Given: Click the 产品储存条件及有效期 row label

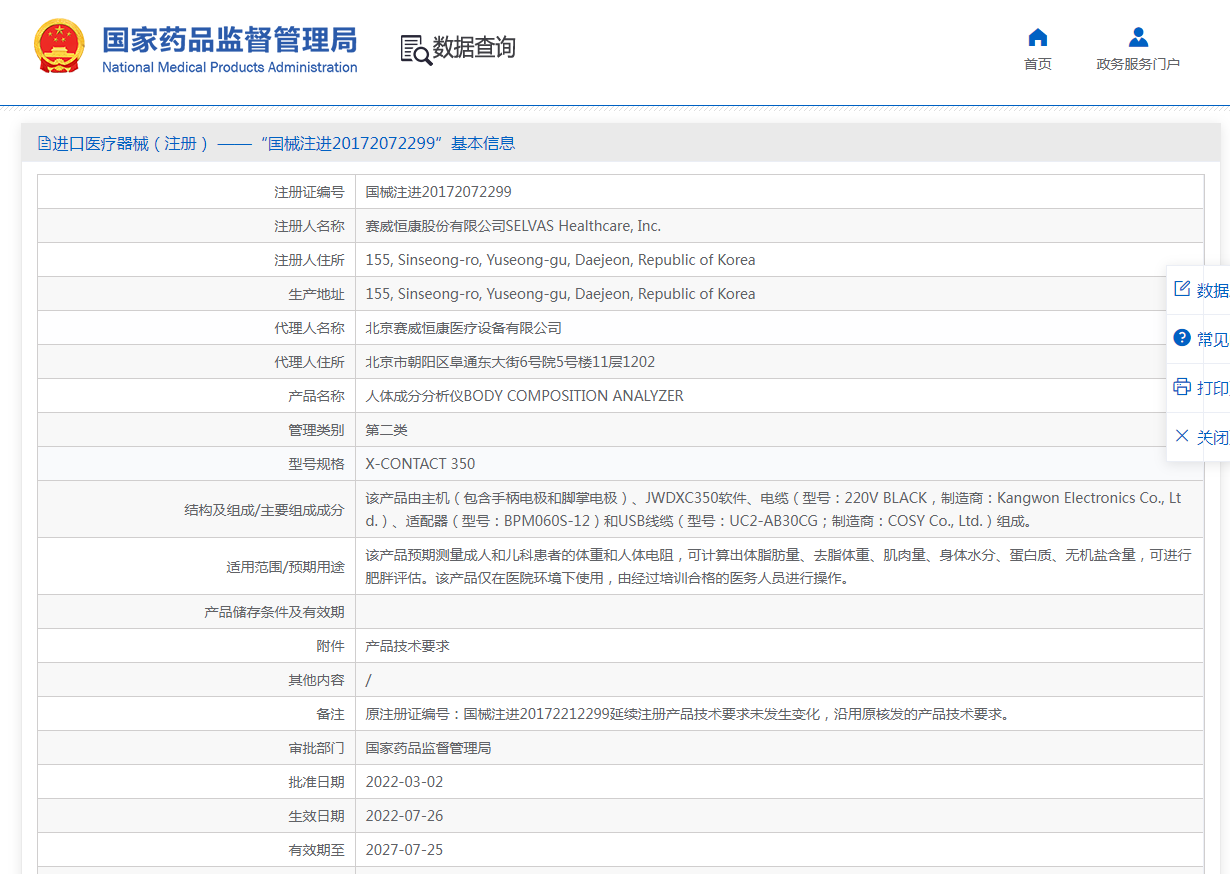Looking at the screenshot, I should pos(275,612).
